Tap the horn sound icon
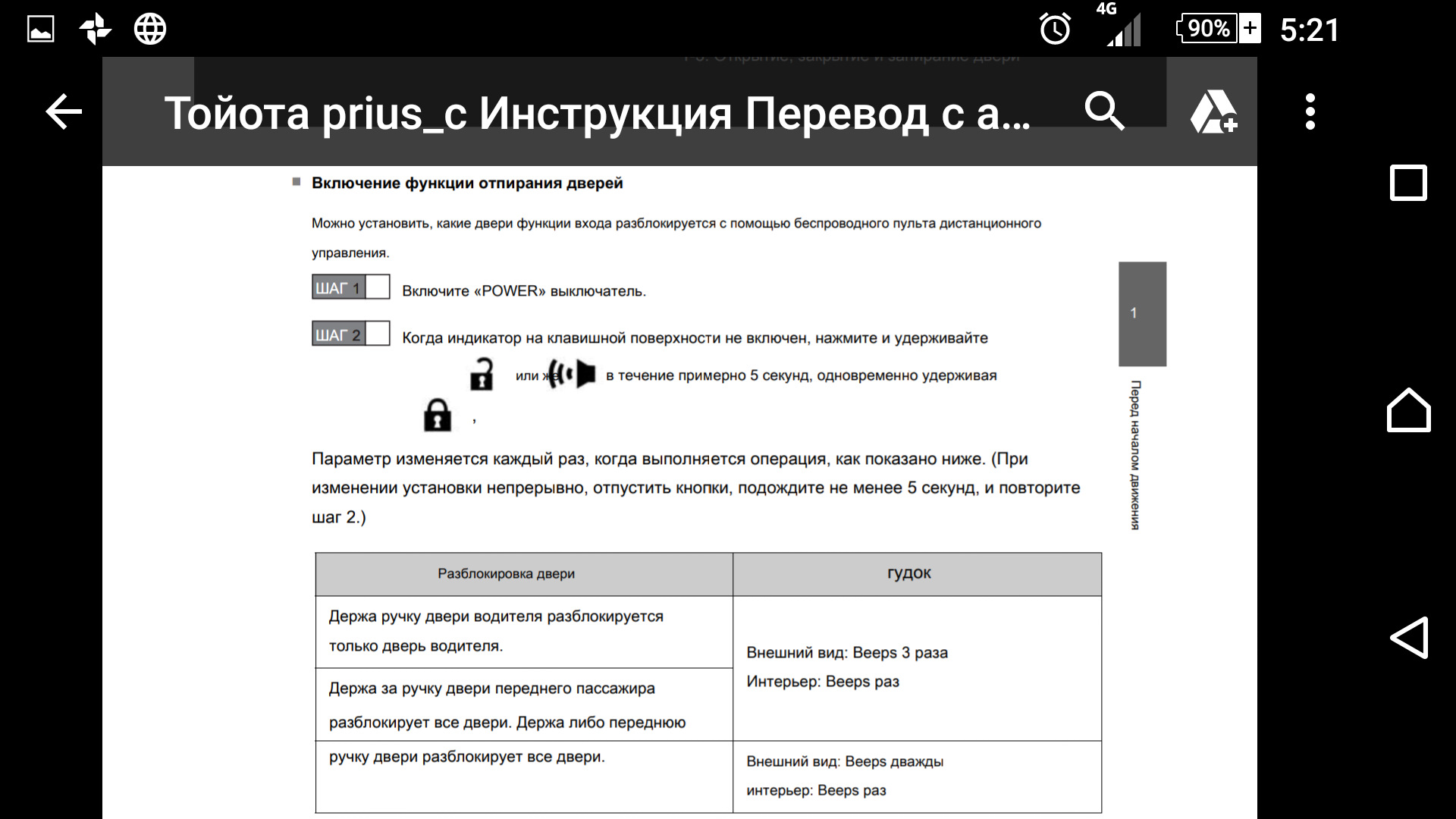1456x819 pixels. click(x=571, y=374)
